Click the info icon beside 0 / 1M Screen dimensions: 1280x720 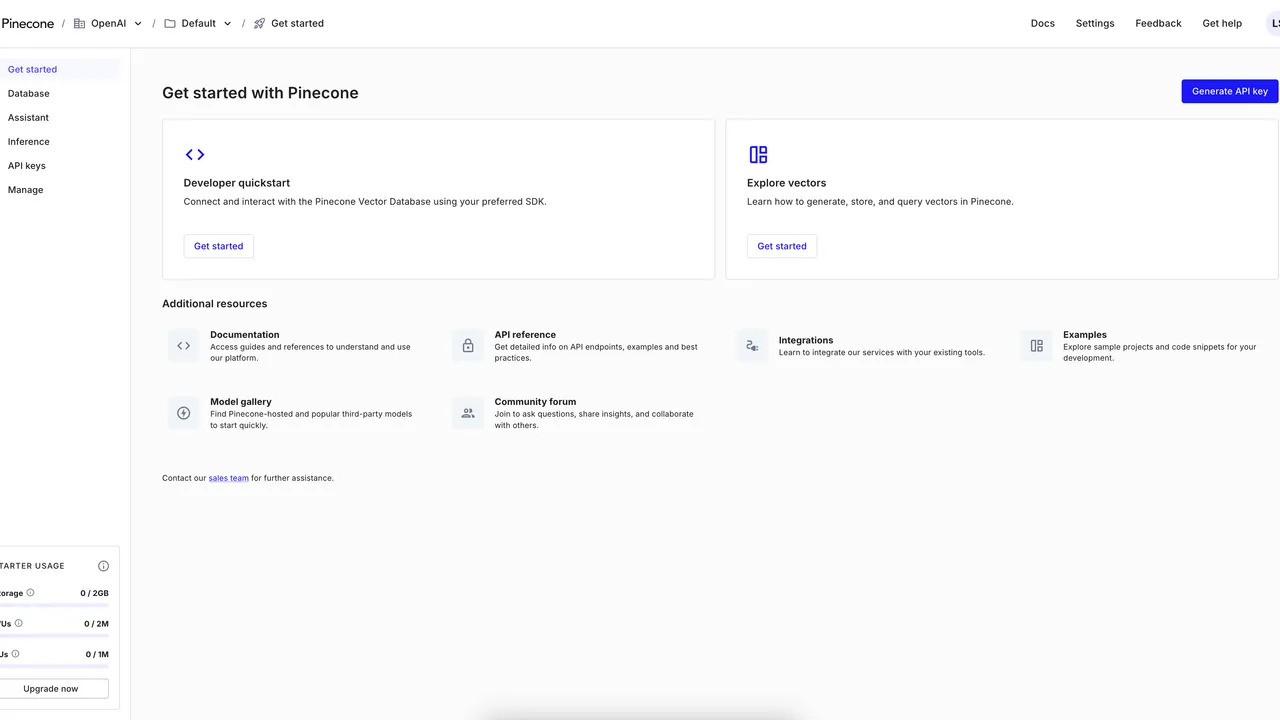15,654
